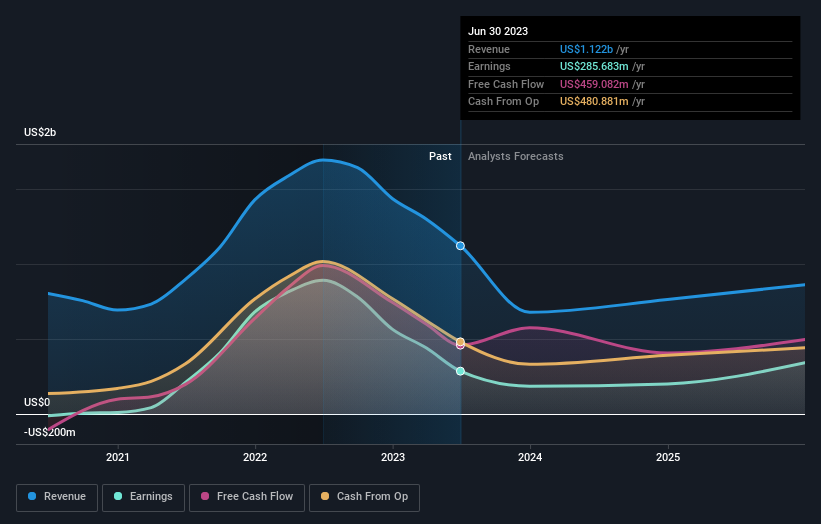Click the Cash From Op label in tooltip
Screen dimensions: 821x524
tap(503, 102)
